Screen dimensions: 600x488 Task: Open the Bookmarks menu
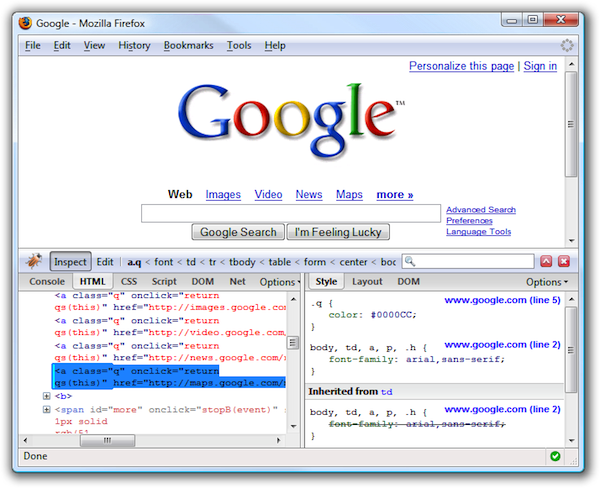(188, 45)
